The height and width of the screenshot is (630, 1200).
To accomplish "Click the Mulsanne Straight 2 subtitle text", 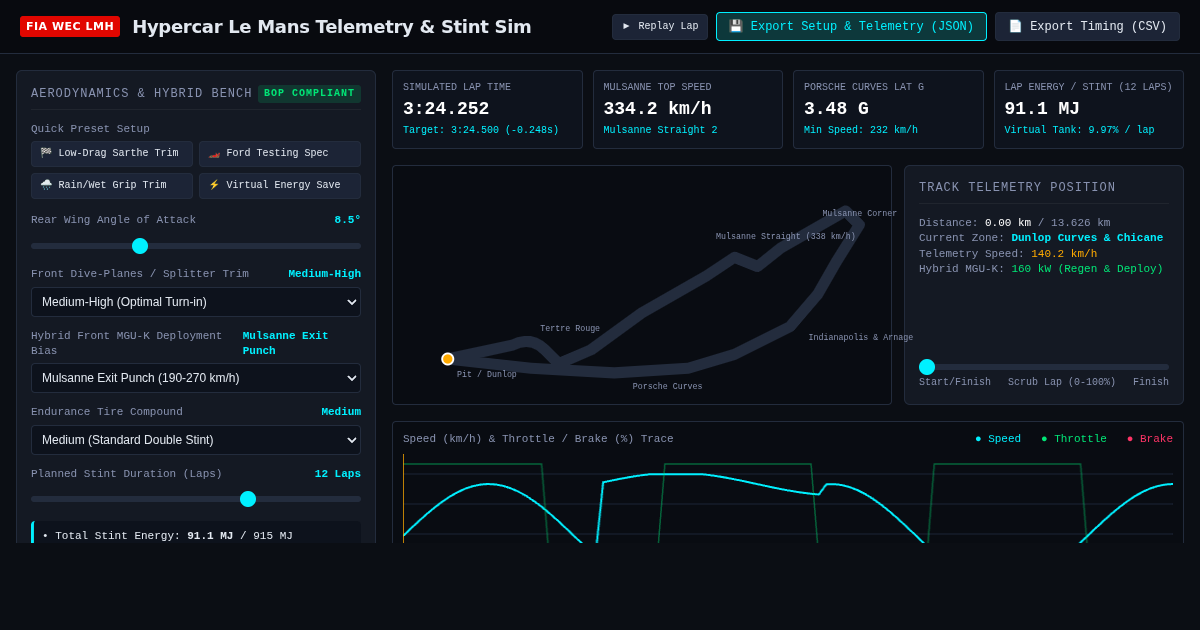I will tap(661, 131).
